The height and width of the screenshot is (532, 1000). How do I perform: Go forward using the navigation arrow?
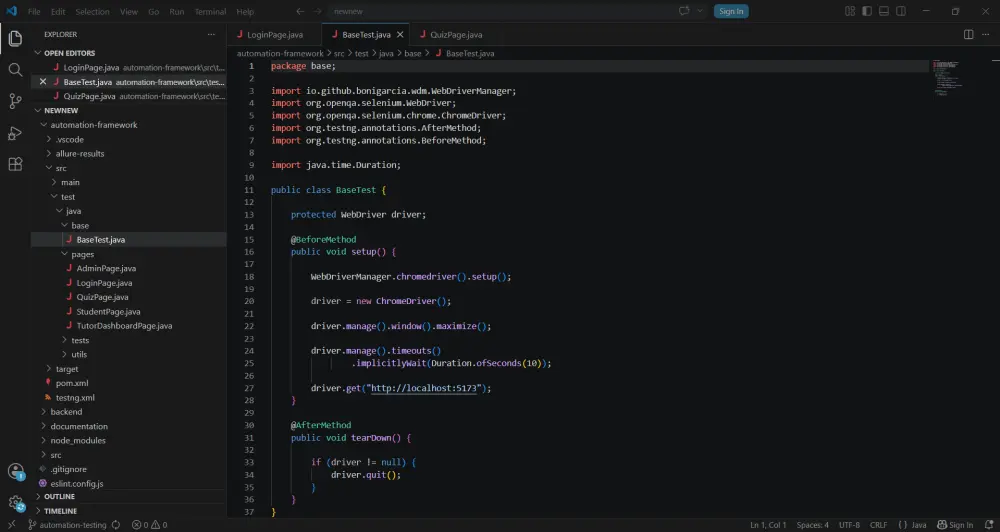pos(318,11)
